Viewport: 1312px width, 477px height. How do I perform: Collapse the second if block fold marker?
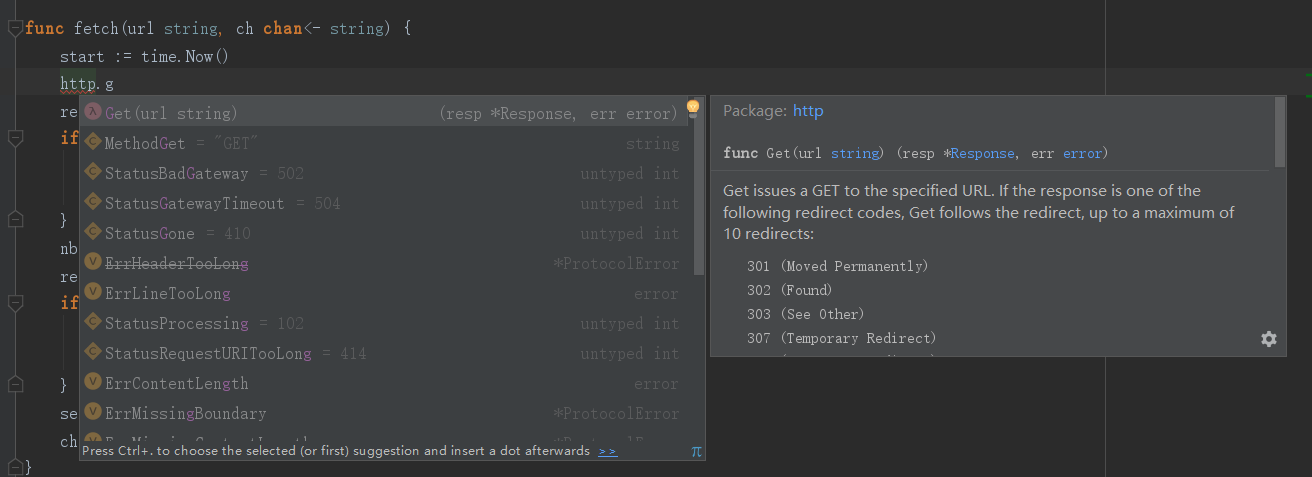click(x=14, y=304)
